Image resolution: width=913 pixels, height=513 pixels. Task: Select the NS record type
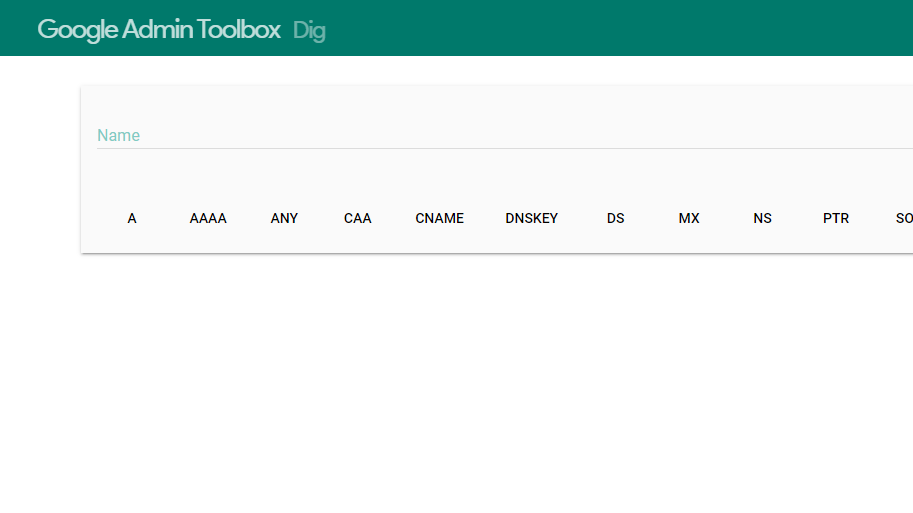click(762, 218)
